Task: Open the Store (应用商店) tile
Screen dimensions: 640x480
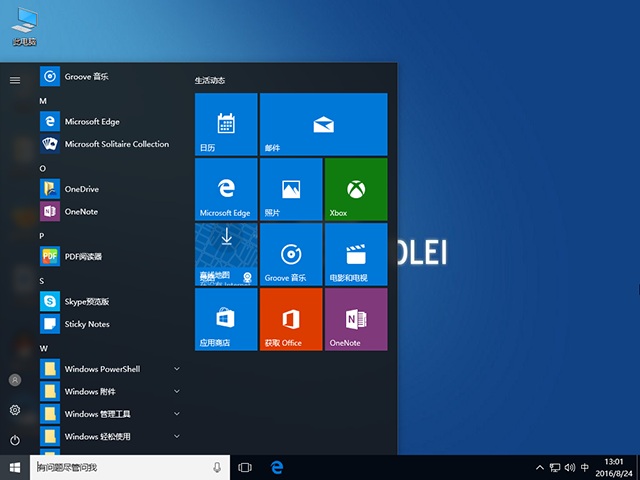Action: [x=226, y=319]
